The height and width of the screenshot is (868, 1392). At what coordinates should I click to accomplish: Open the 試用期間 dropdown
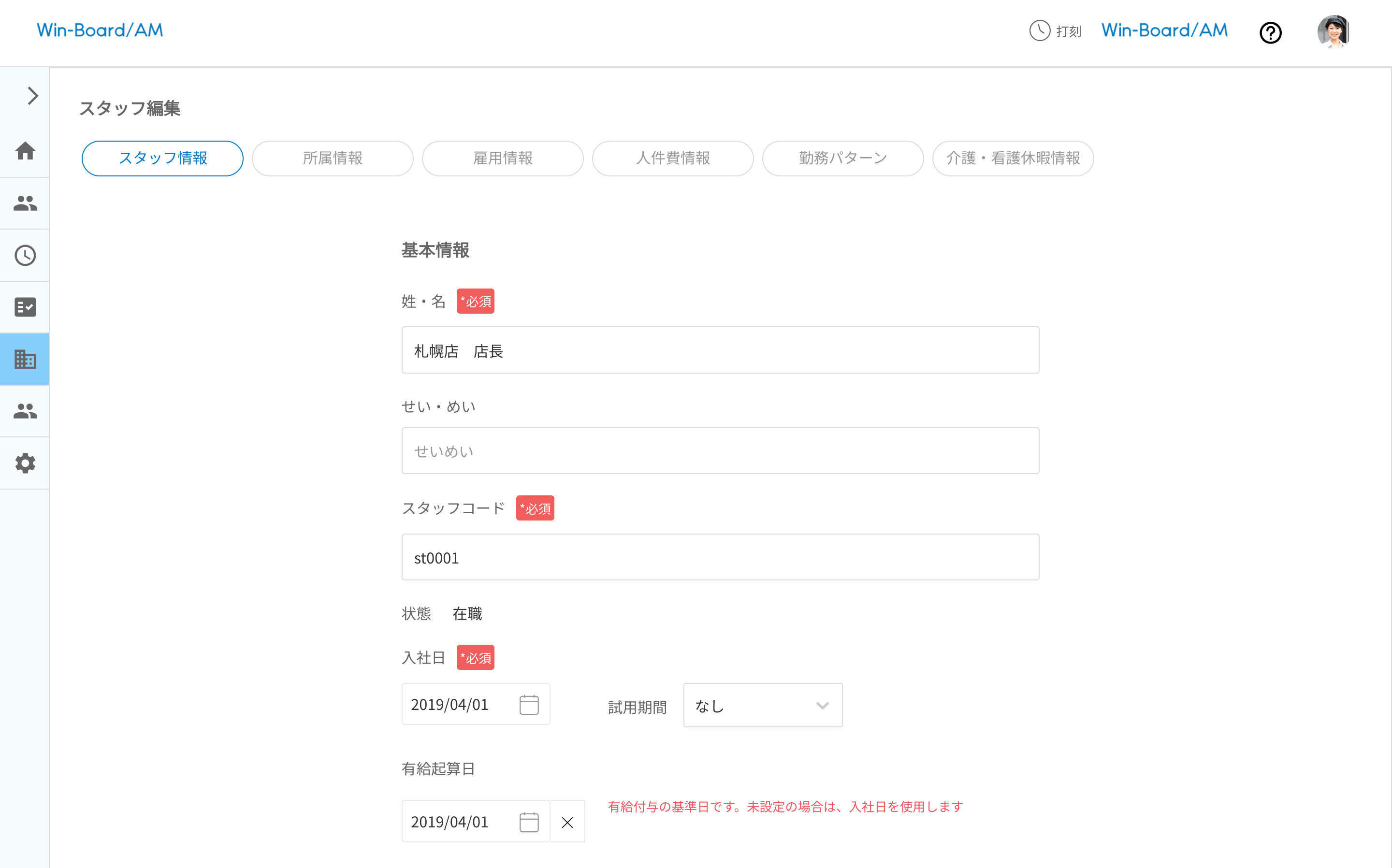click(762, 706)
